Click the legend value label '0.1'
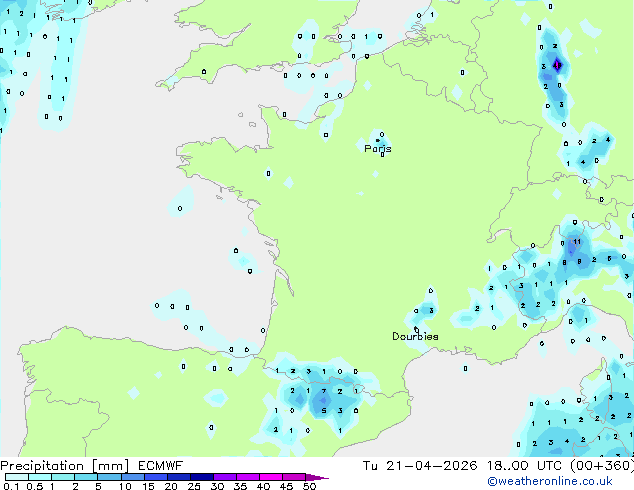The image size is (634, 490). (11, 486)
